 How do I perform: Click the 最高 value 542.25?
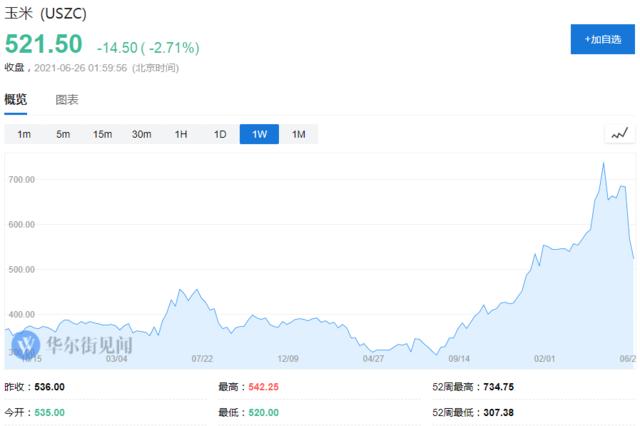263,387
